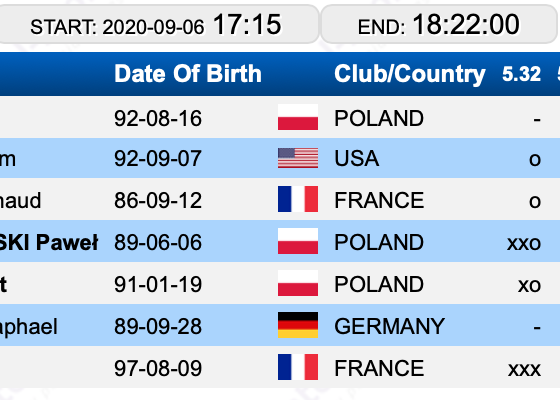Click the France flag beside 86-09-12
The height and width of the screenshot is (400, 560).
click(298, 199)
